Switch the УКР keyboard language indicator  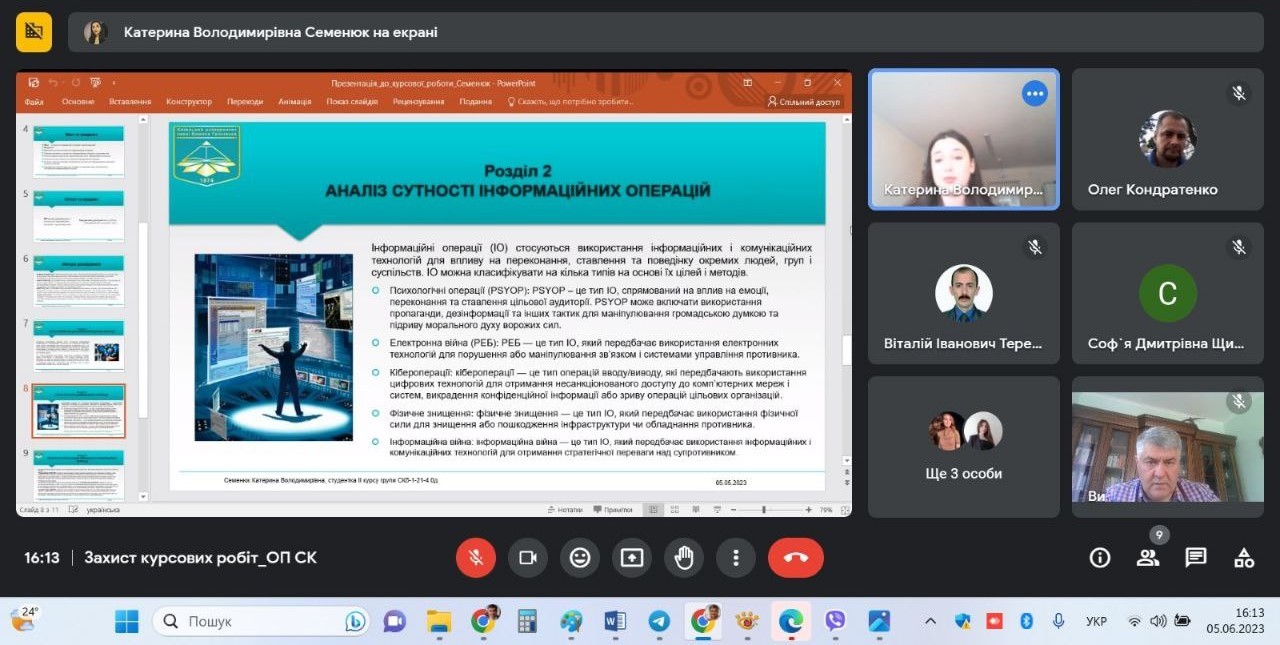pos(1096,621)
